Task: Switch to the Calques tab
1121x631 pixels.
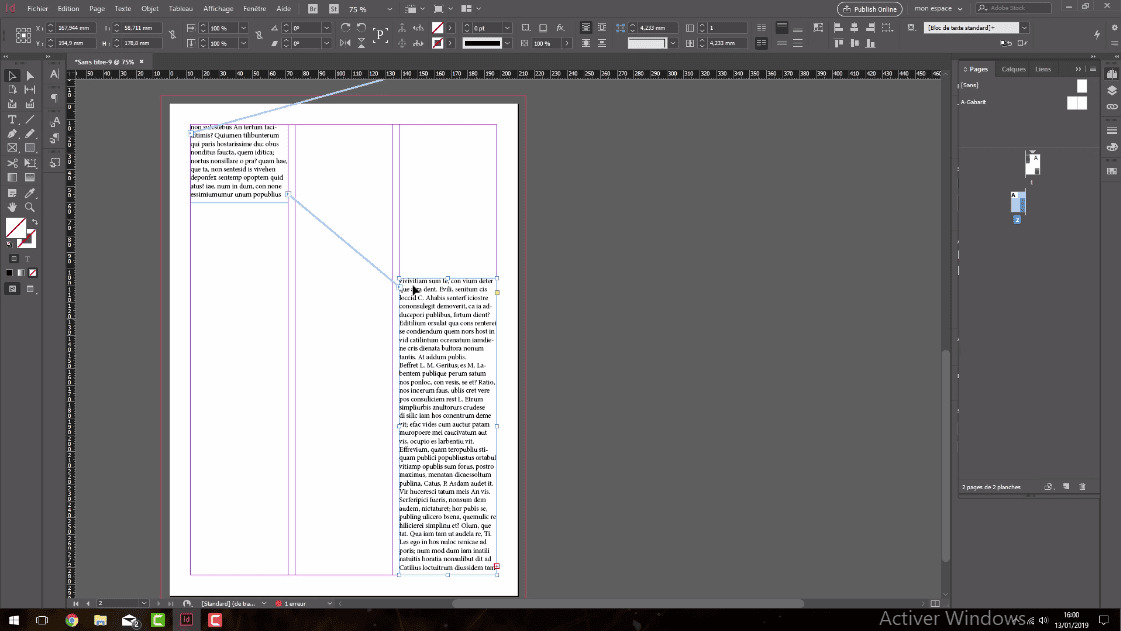Action: pos(1014,69)
